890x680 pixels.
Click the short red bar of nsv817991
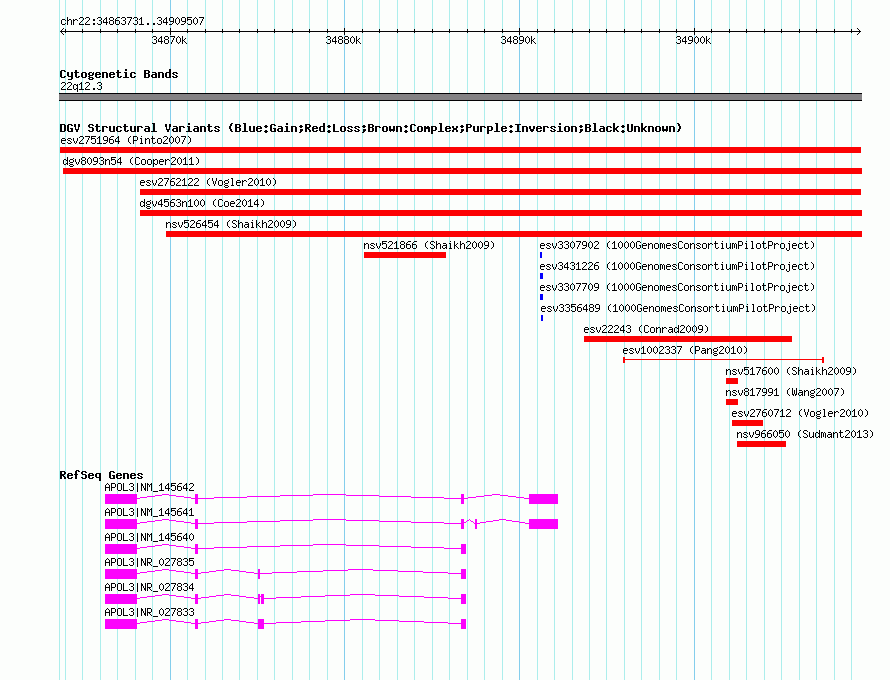(x=732, y=402)
